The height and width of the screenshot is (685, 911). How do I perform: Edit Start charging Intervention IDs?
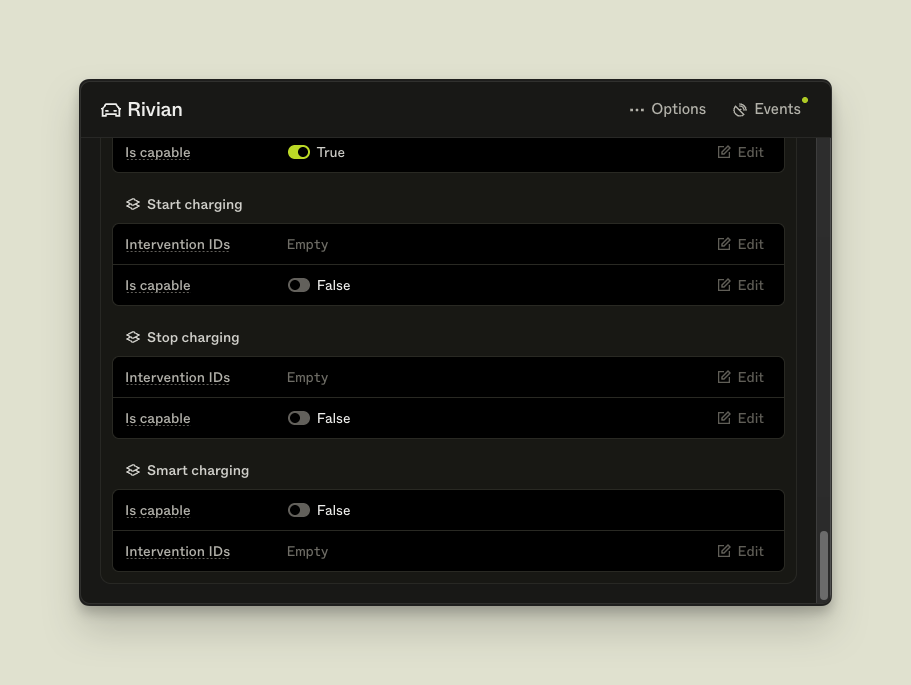[740, 244]
